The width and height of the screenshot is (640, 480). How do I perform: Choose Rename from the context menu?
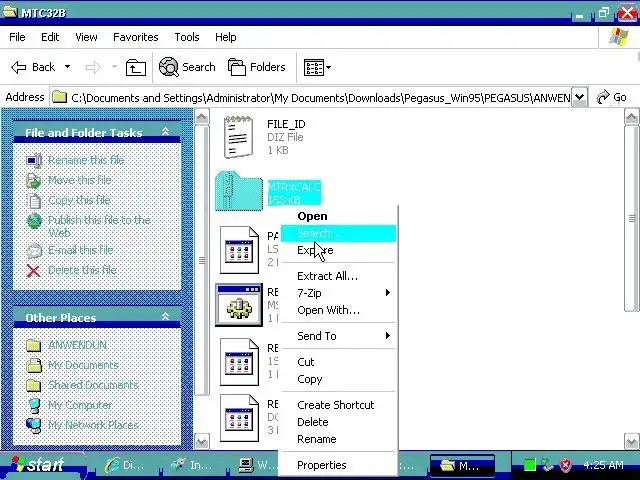coord(338,439)
